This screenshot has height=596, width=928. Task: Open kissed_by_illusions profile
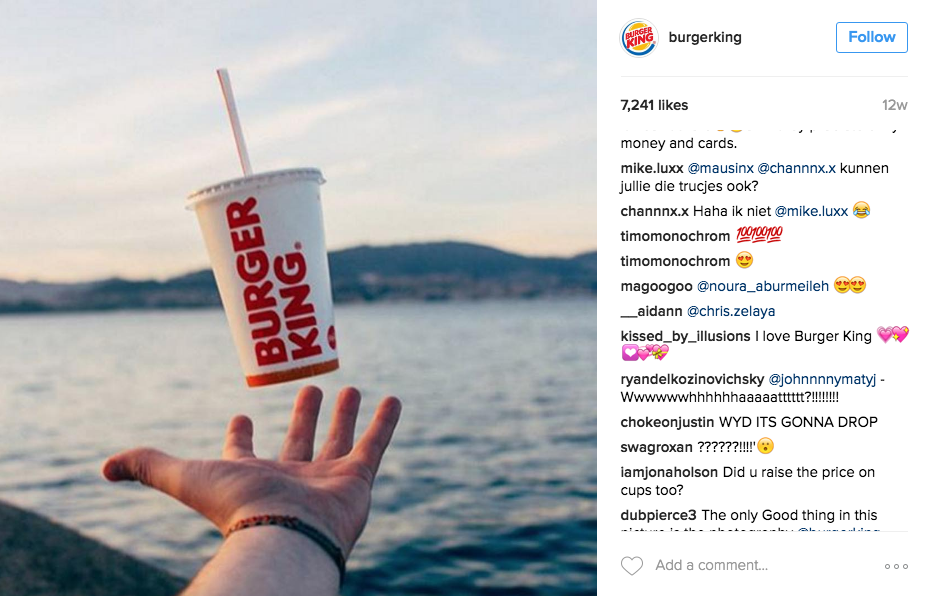pos(685,337)
